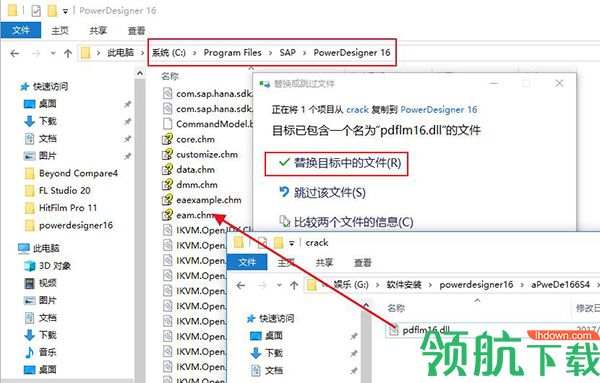Image resolution: width=600 pixels, height=383 pixels.
Task: Click pin icon next to 桌面 in main sidebar
Action: 127,104
